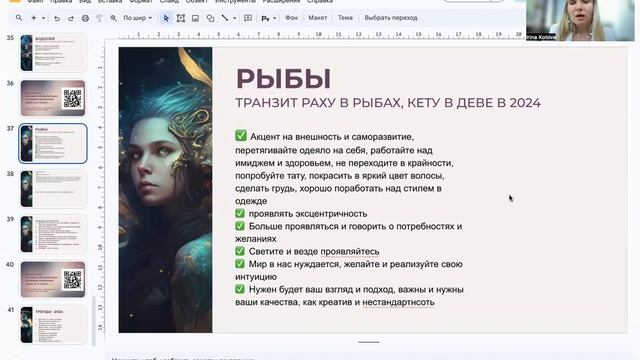This screenshot has height=360, width=640.
Task: Open the "Правка" menu
Action: coord(61,2)
